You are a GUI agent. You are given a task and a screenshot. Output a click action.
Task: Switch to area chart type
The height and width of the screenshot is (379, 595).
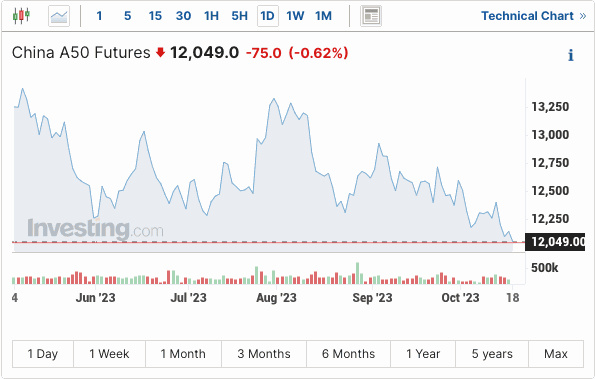59,16
